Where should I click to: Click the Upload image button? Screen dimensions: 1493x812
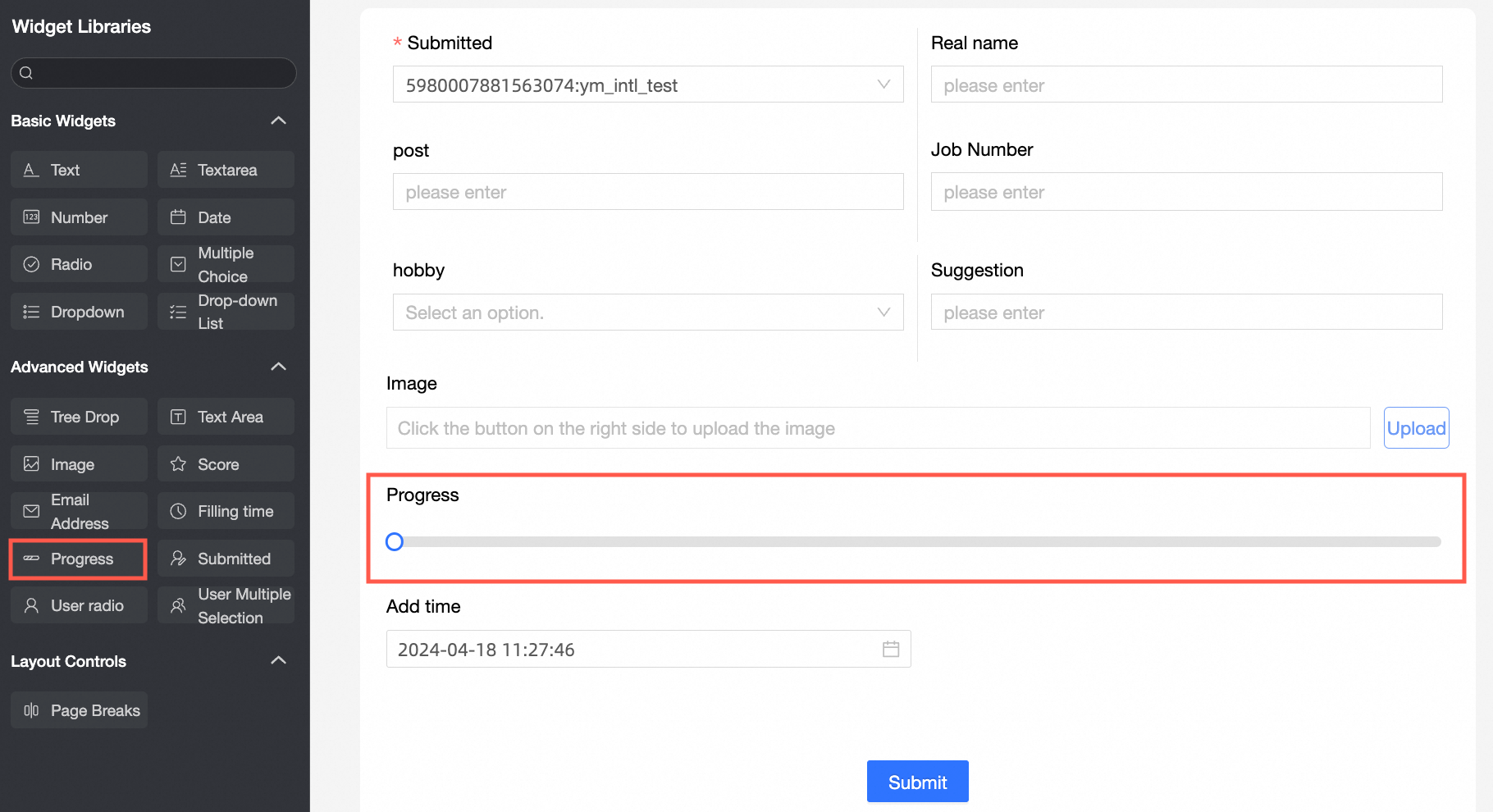(1416, 428)
